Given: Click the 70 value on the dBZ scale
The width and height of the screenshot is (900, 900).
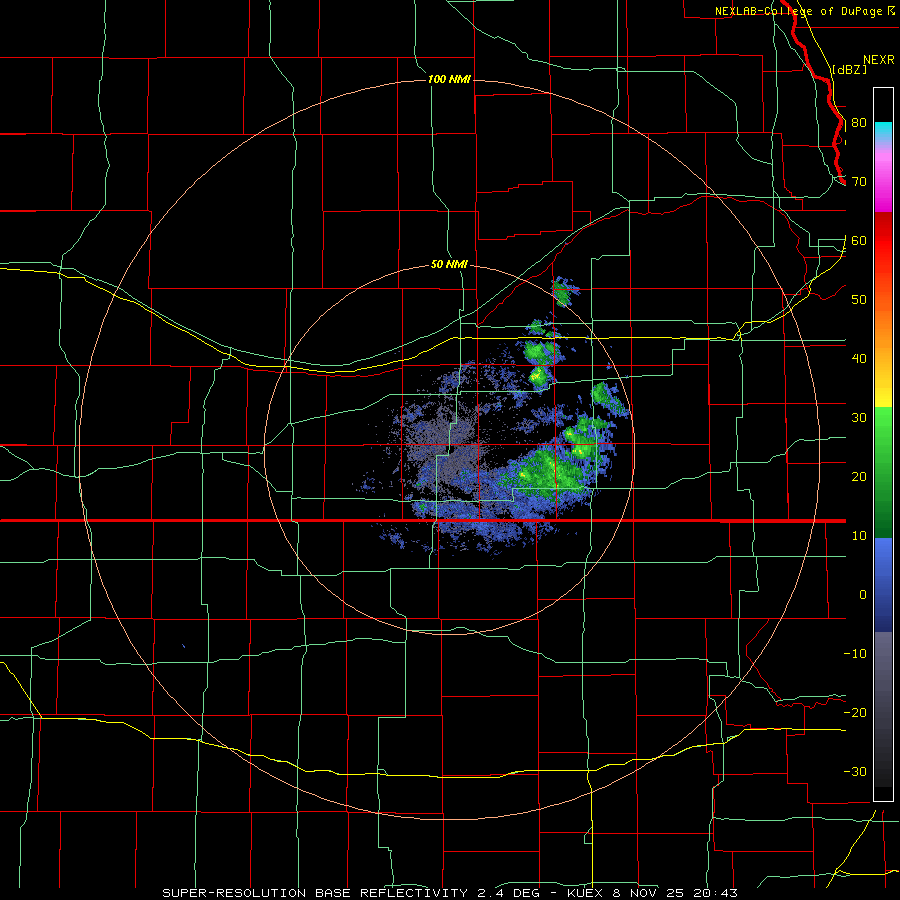Looking at the screenshot, I should [x=859, y=182].
